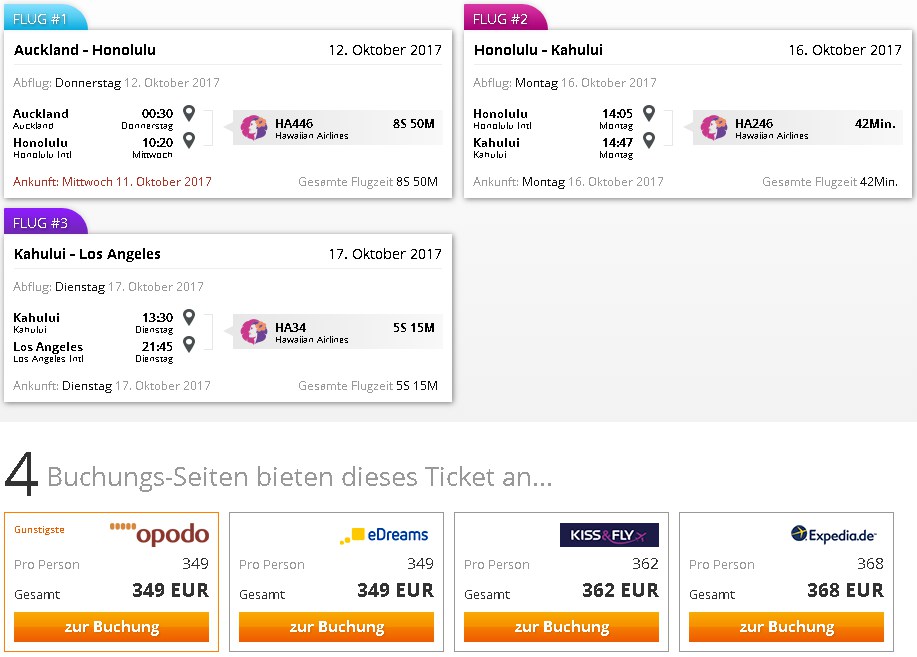Book via eDreams zur Buchung button
The width and height of the screenshot is (917, 657).
[x=336, y=627]
